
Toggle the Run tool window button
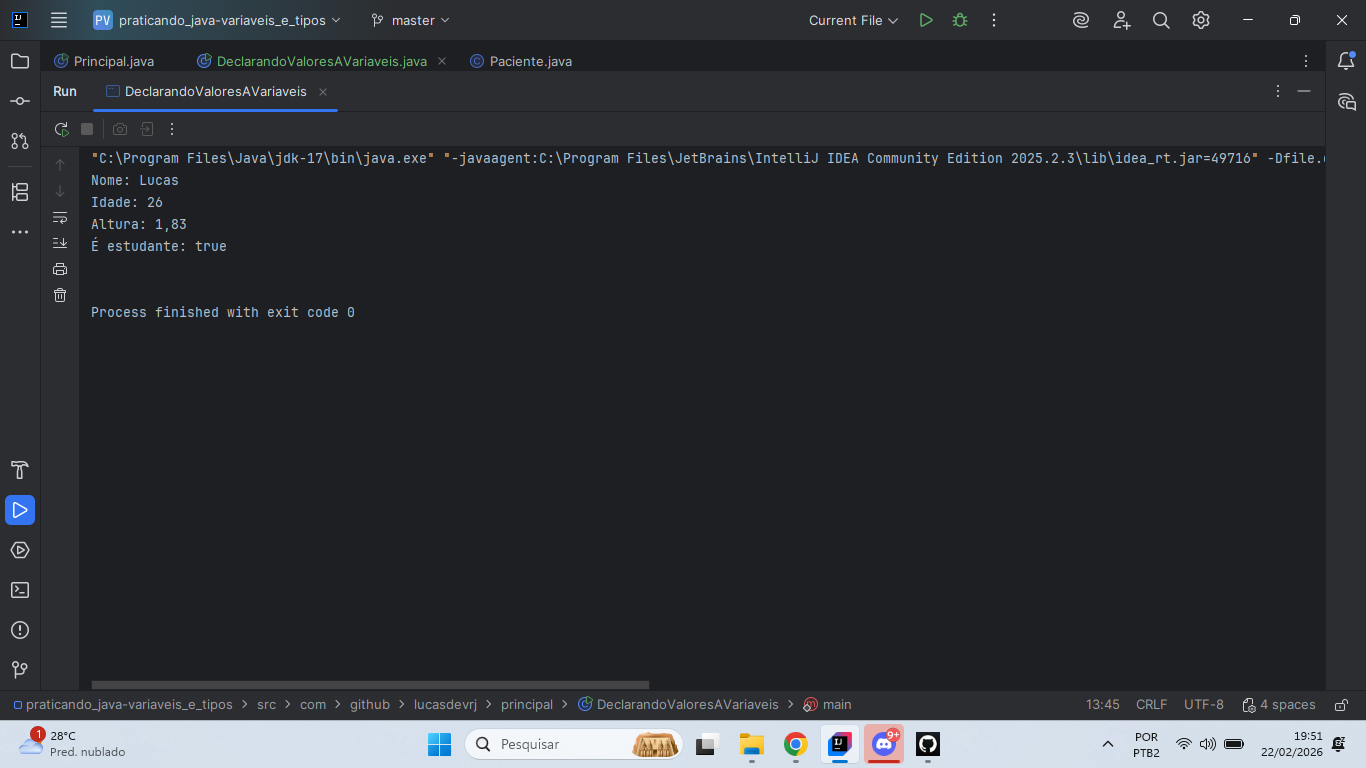click(20, 510)
